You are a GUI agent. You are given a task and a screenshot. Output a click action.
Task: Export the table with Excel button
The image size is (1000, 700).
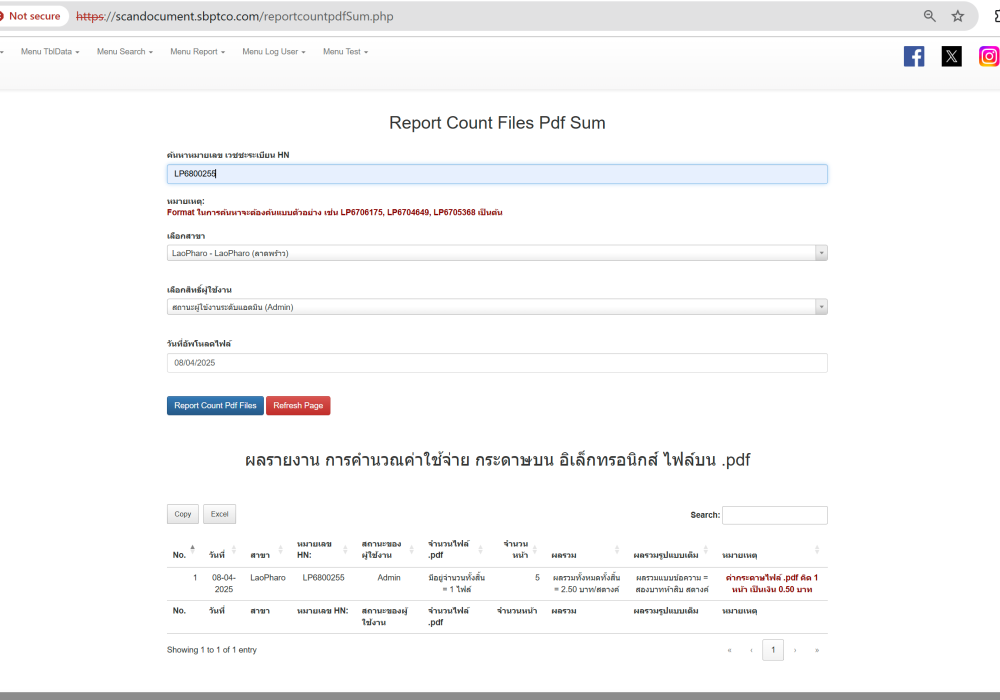(219, 514)
